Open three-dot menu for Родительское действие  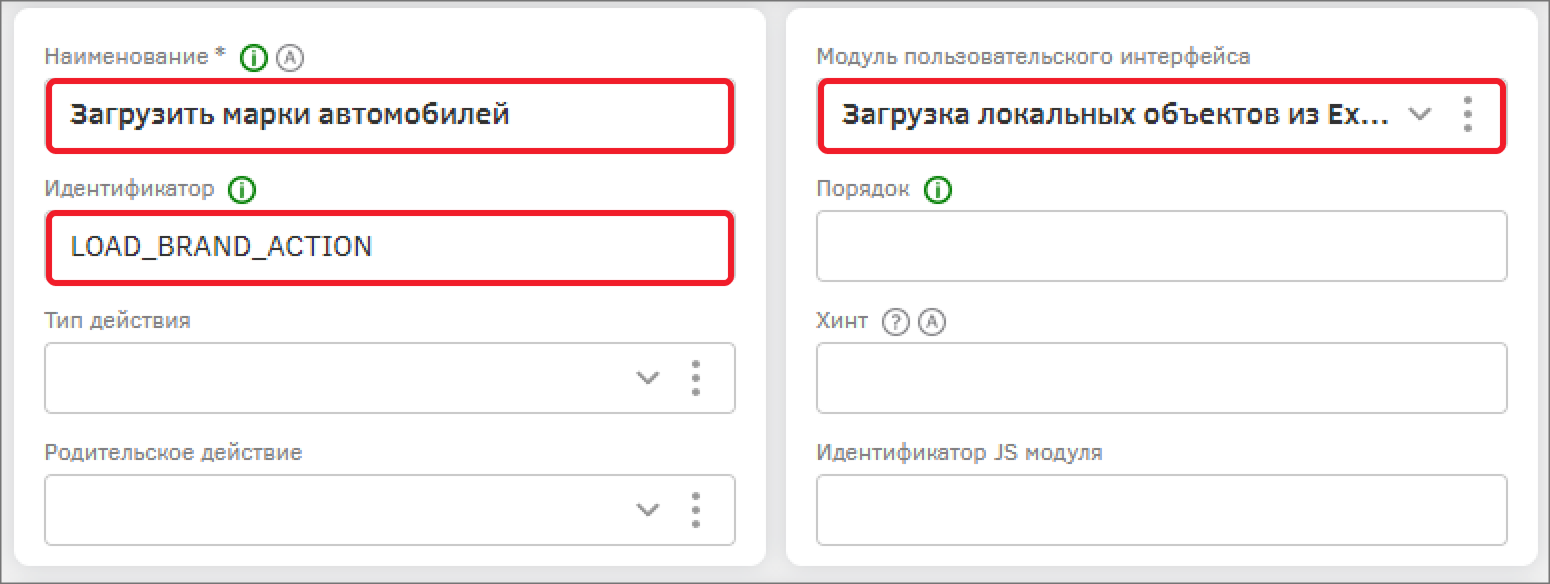click(x=695, y=510)
